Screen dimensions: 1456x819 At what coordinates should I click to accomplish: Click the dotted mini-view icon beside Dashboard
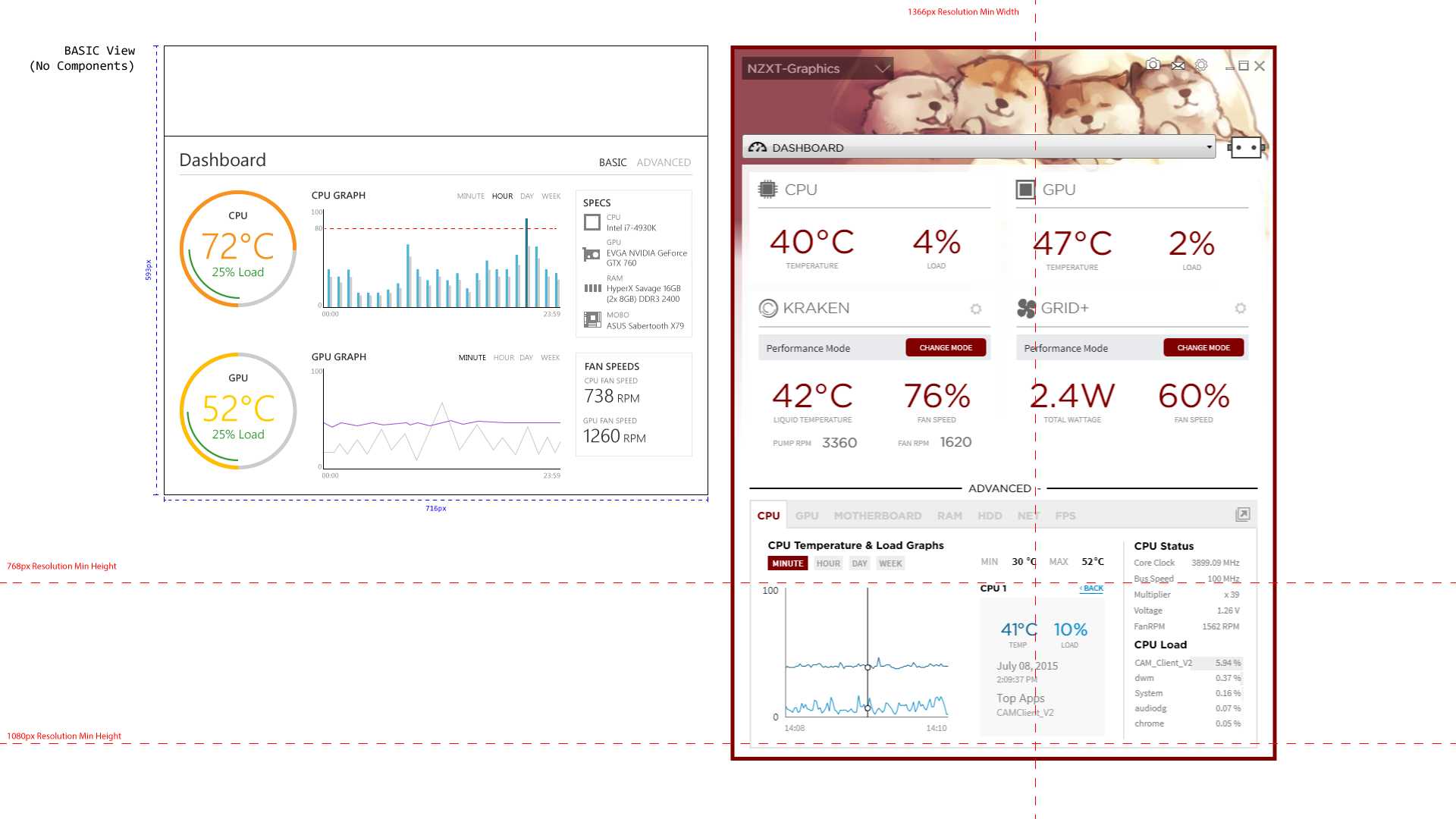(x=1246, y=147)
